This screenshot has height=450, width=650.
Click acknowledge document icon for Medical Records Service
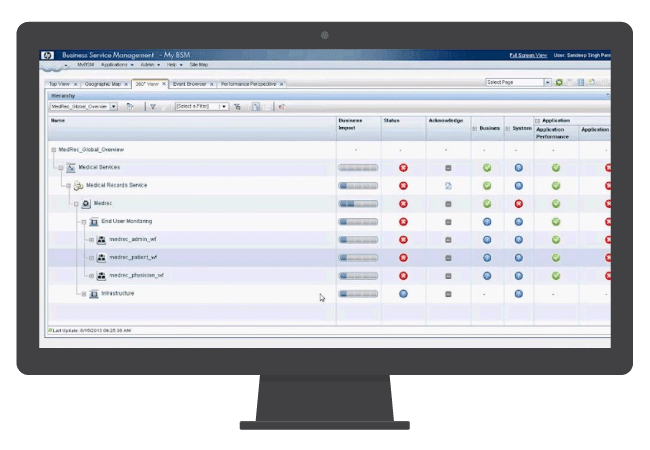(x=448, y=186)
